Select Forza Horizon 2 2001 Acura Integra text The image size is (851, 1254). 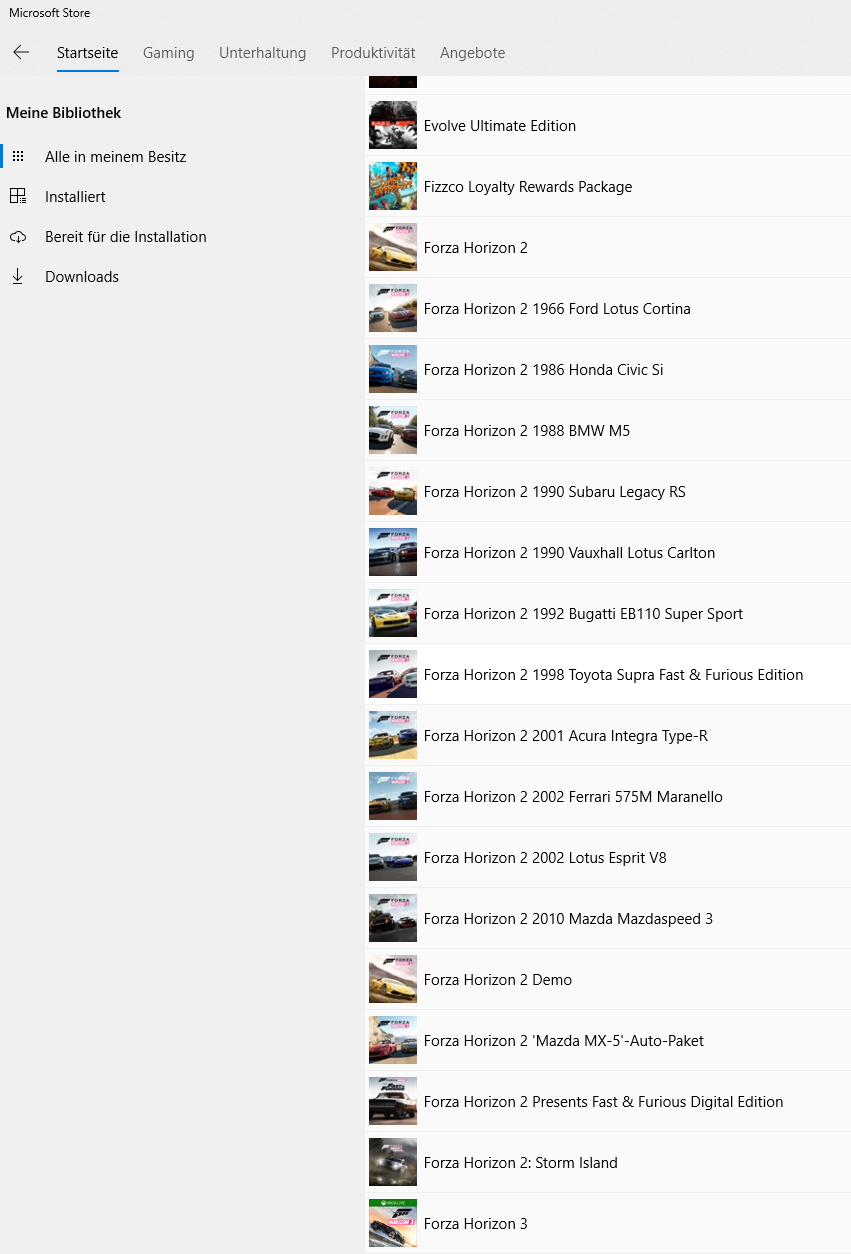pyautogui.click(x=566, y=736)
